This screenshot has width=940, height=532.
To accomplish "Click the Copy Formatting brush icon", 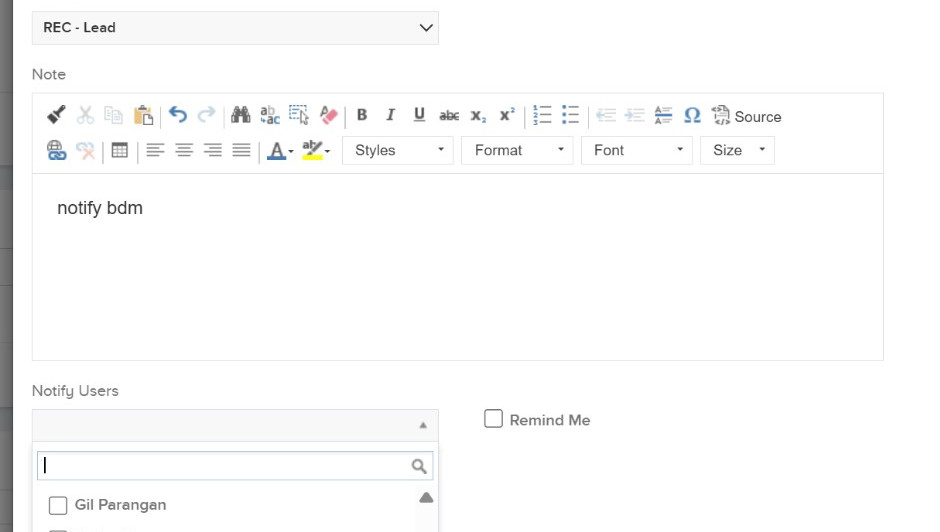I will pyautogui.click(x=56, y=115).
